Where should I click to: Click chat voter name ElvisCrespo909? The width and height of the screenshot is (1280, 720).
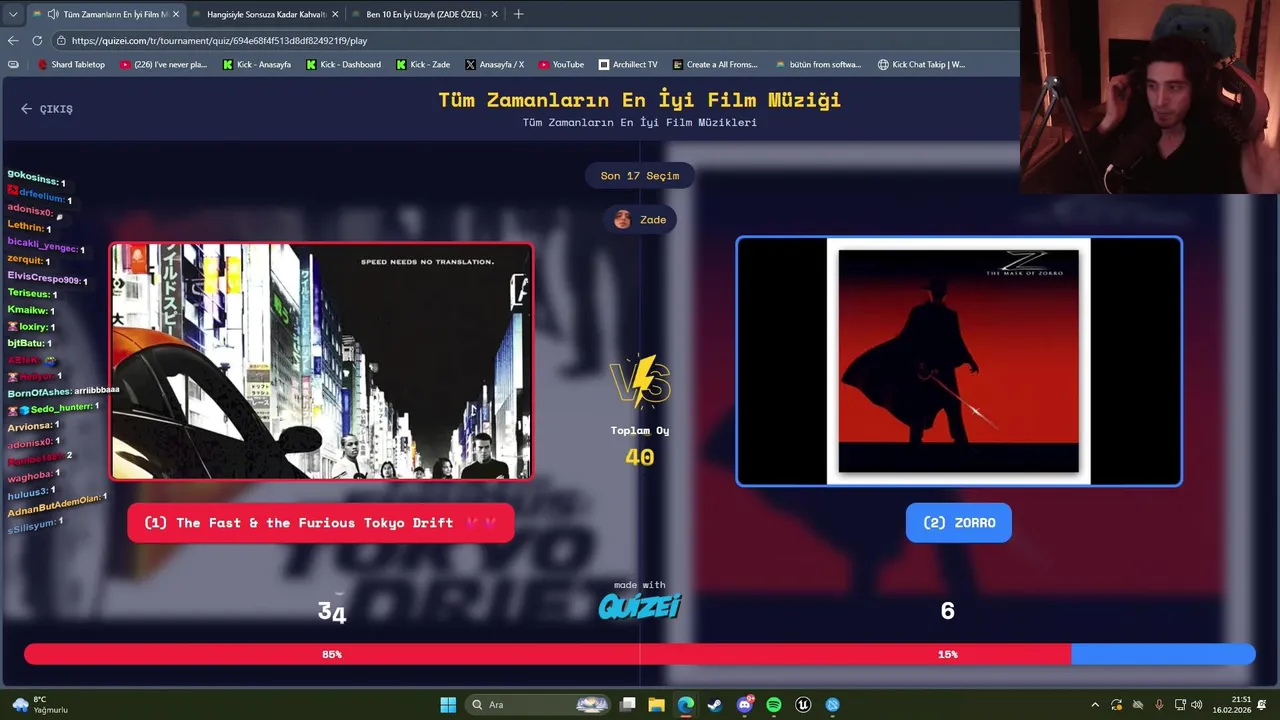[x=44, y=278]
